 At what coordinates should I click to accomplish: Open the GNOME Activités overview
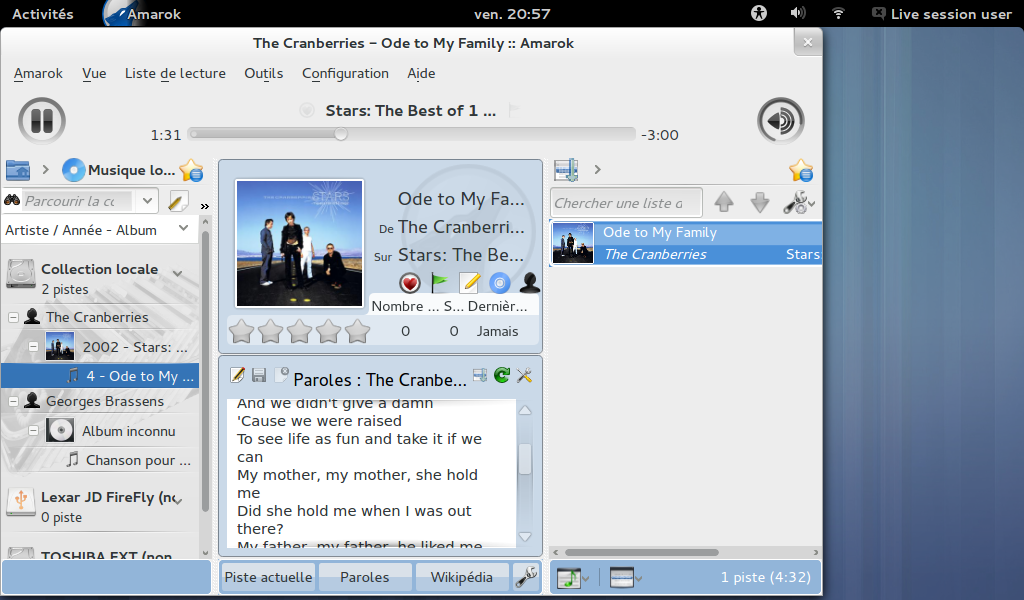pos(42,14)
